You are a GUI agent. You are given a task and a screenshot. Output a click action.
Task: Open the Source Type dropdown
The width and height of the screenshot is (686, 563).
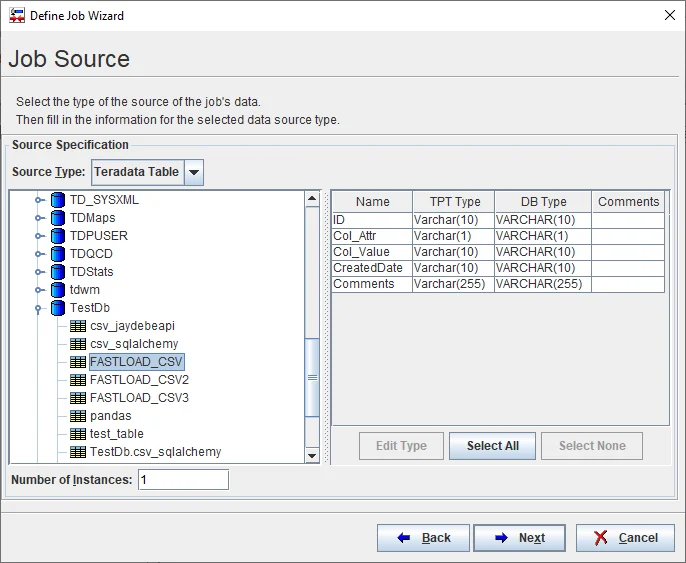point(194,172)
